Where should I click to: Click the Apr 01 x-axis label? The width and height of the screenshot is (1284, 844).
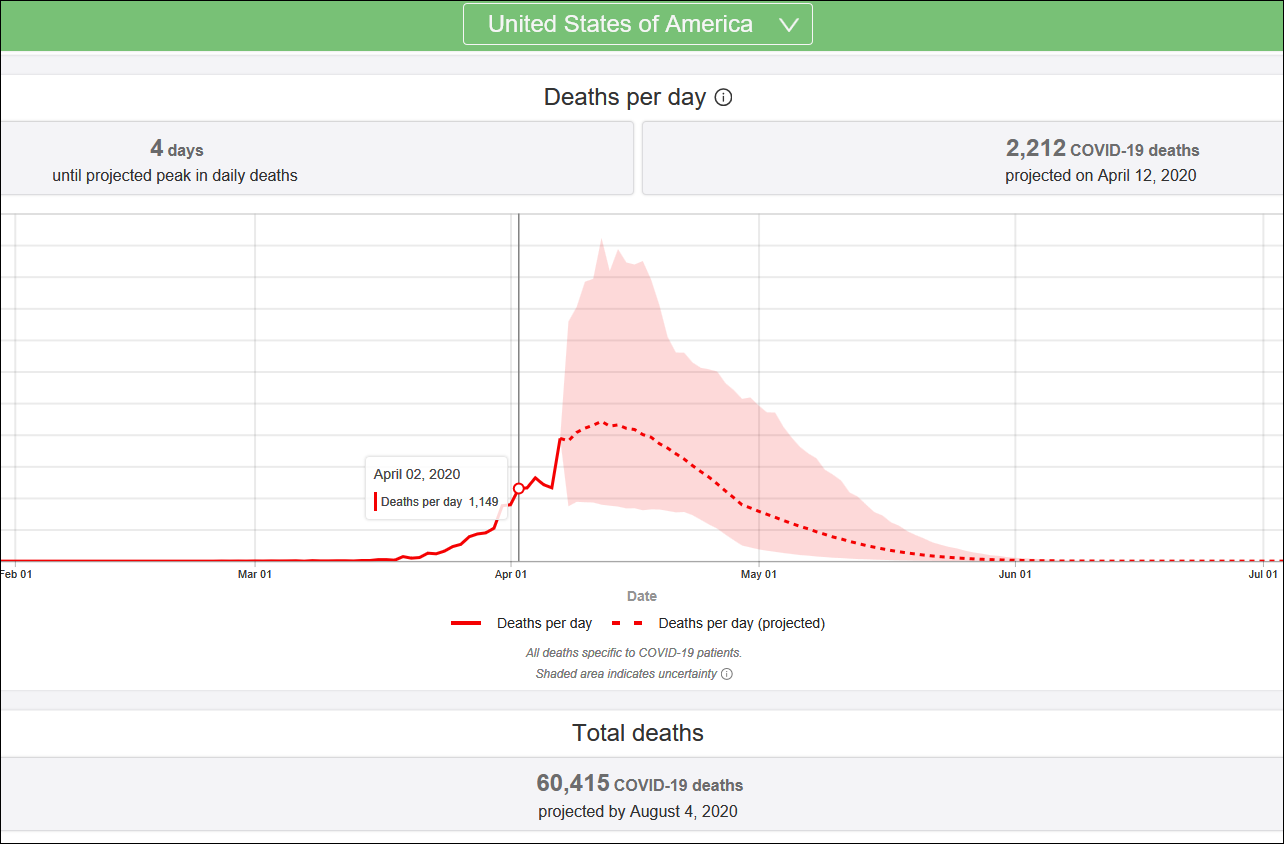pos(511,574)
